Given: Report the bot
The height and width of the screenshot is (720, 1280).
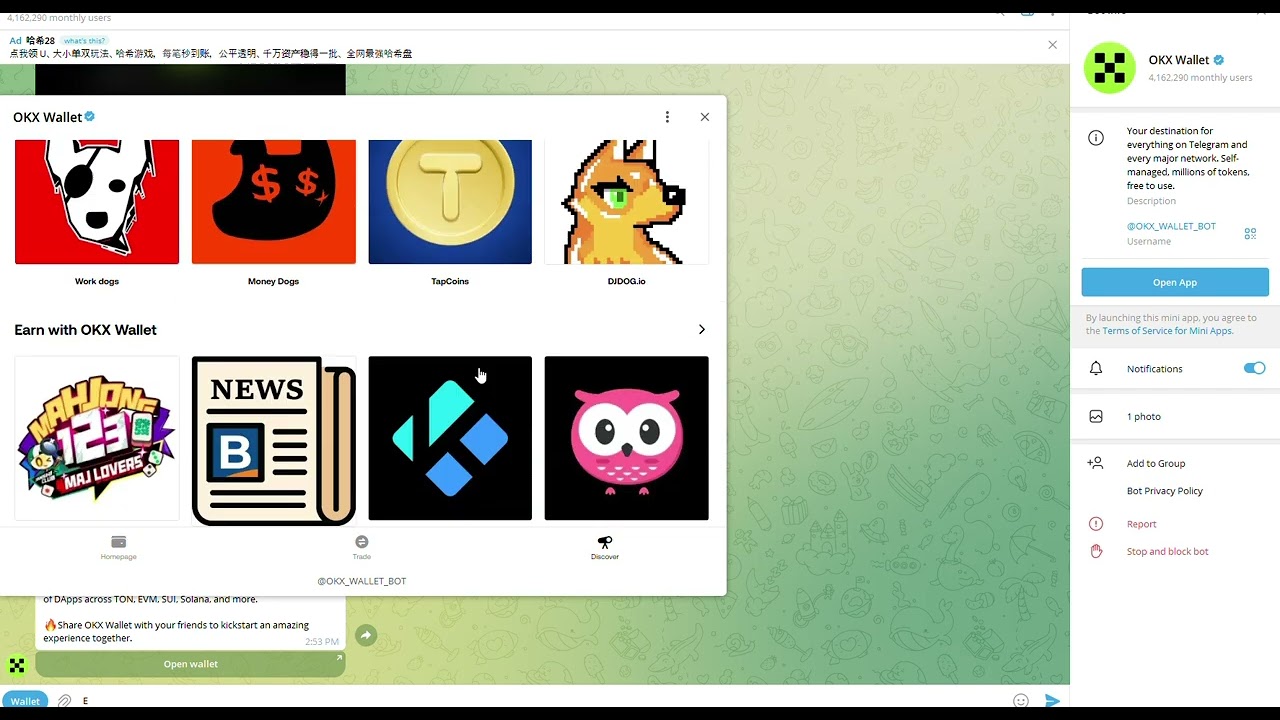Looking at the screenshot, I should (1141, 524).
